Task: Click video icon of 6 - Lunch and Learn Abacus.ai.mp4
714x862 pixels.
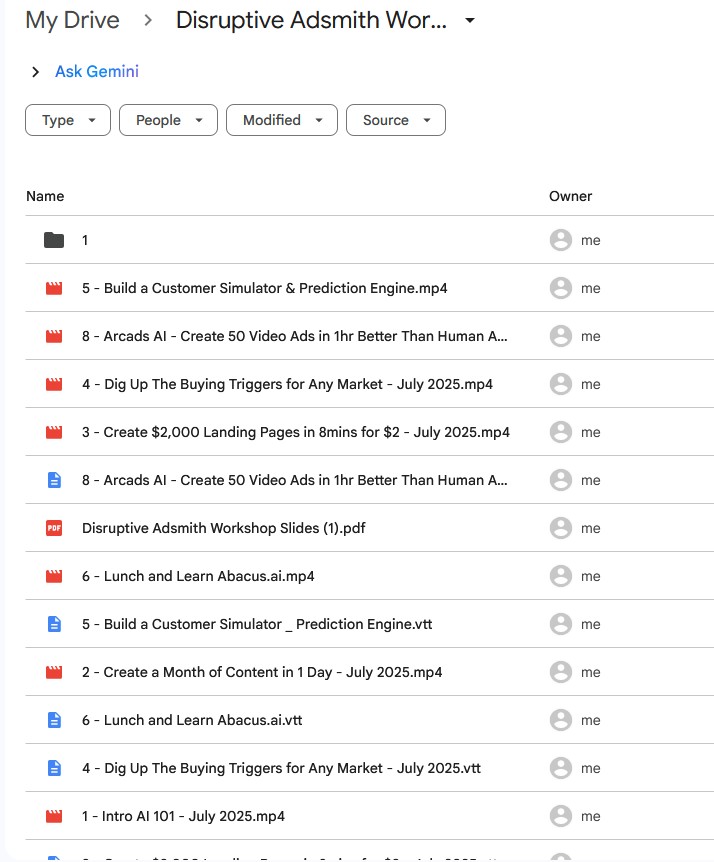Action: coord(54,576)
